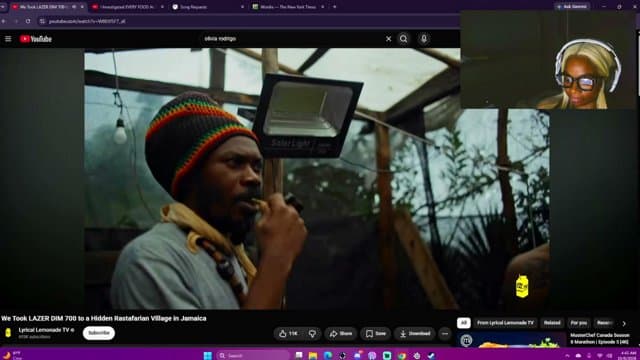Open the Lyrical Lemonade channel avatar
The height and width of the screenshot is (360, 640).
point(8,333)
